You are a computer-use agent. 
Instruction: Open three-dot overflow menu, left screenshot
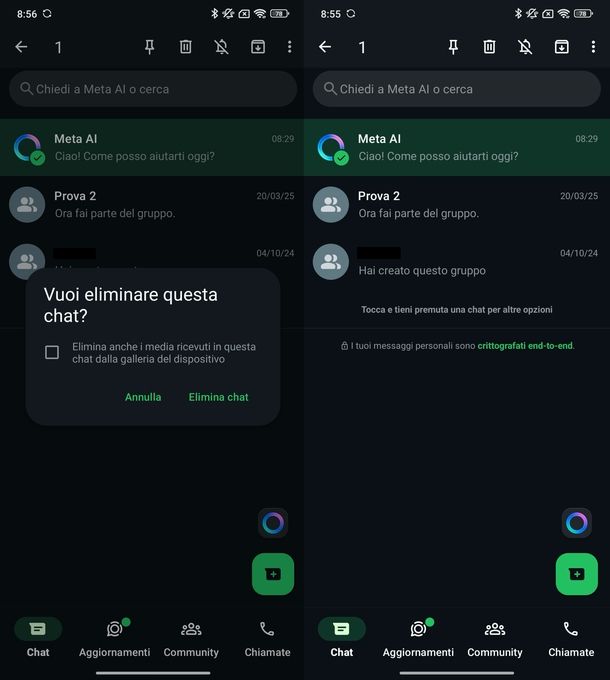pos(290,47)
